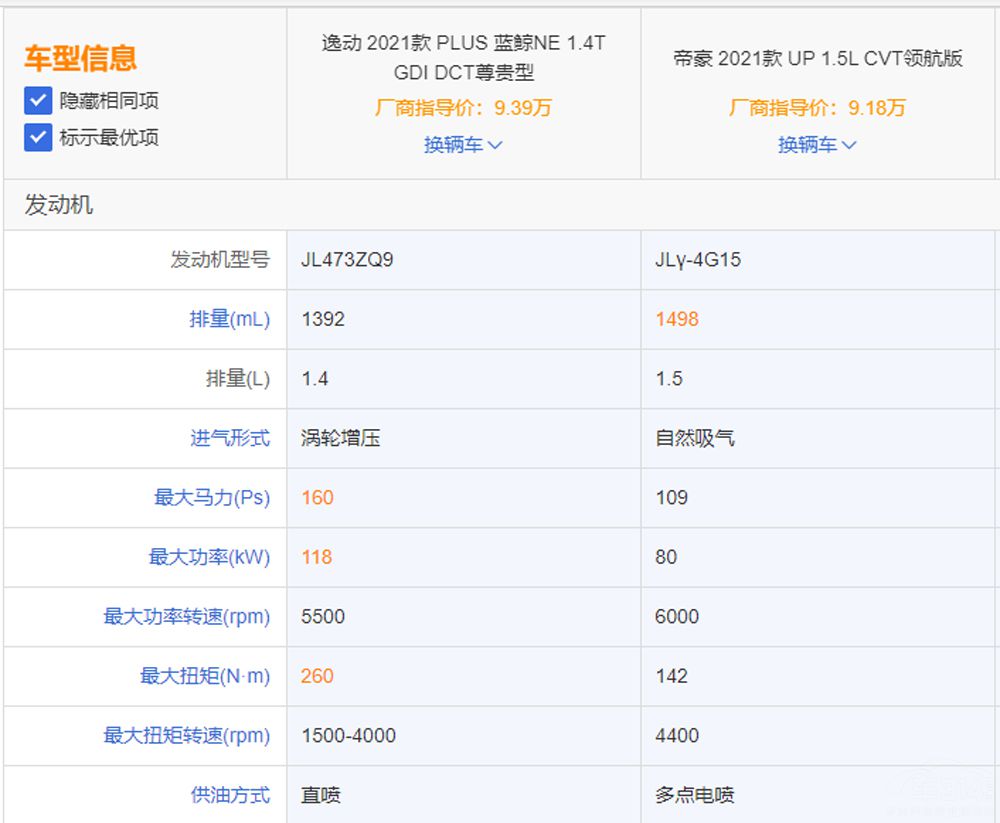1000x823 pixels.
Task: Click the 最大扭矩转速(rpm) link
Action: [x=187, y=735]
